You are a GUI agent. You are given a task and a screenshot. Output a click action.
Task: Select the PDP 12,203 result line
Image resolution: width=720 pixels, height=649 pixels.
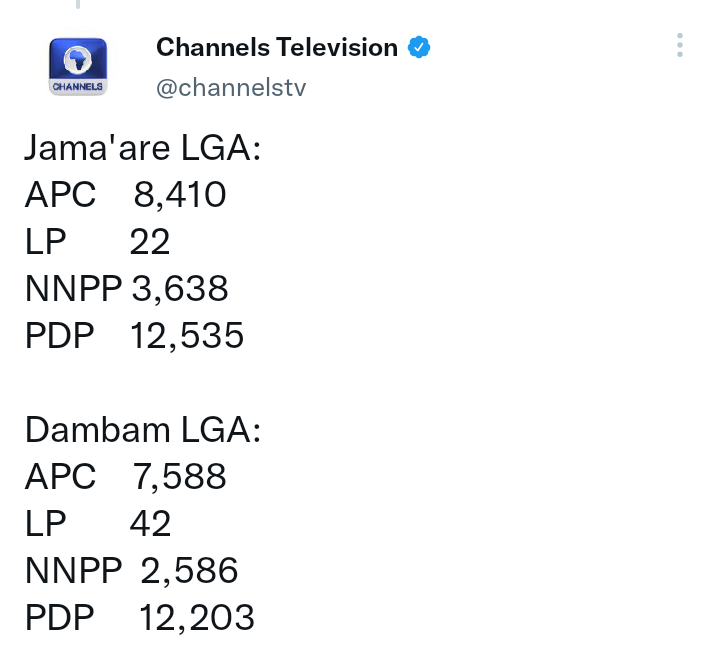click(140, 617)
